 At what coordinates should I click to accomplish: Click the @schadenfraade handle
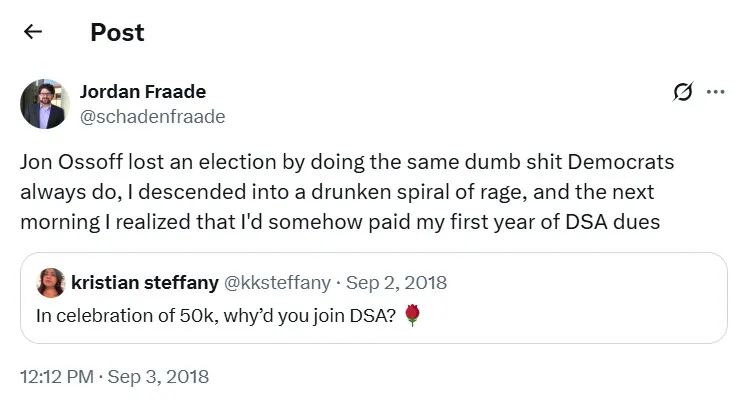pos(152,117)
